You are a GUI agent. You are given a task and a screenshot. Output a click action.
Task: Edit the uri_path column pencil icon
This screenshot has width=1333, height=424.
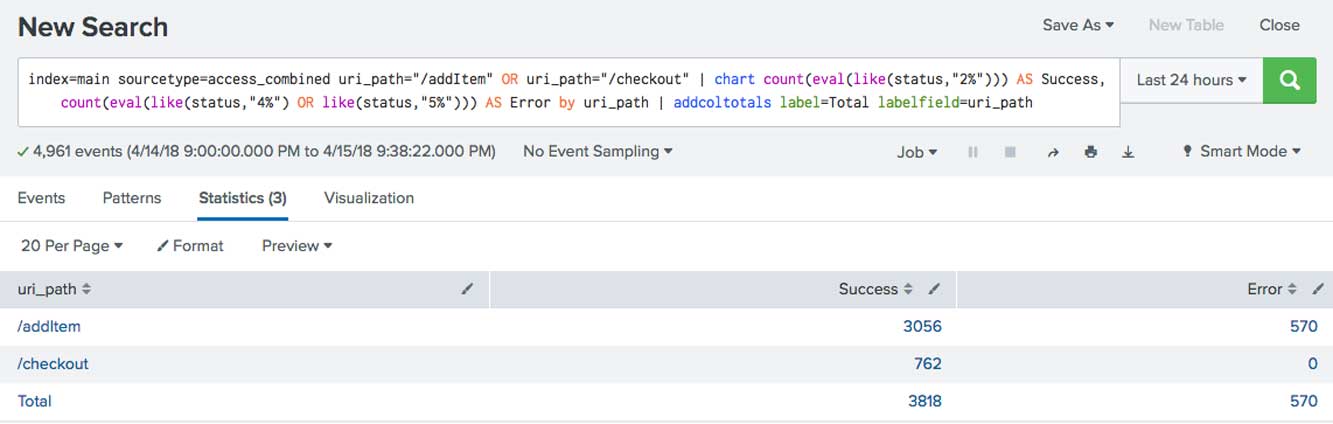[468, 289]
